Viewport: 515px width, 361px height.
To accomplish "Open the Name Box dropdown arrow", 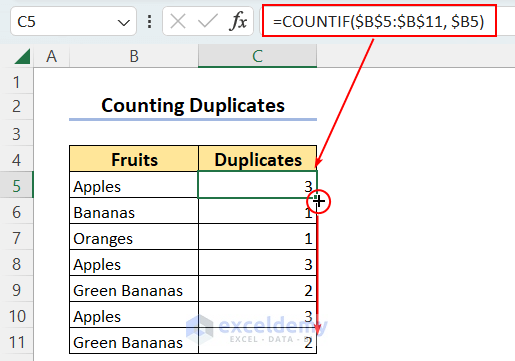I will (x=124, y=23).
